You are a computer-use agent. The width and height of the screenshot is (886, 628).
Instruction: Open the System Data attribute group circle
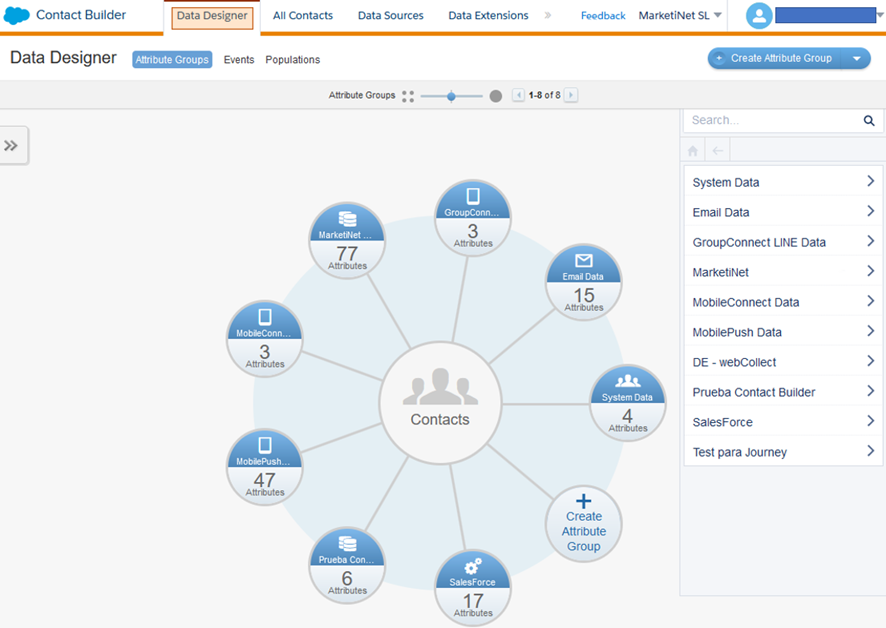628,403
